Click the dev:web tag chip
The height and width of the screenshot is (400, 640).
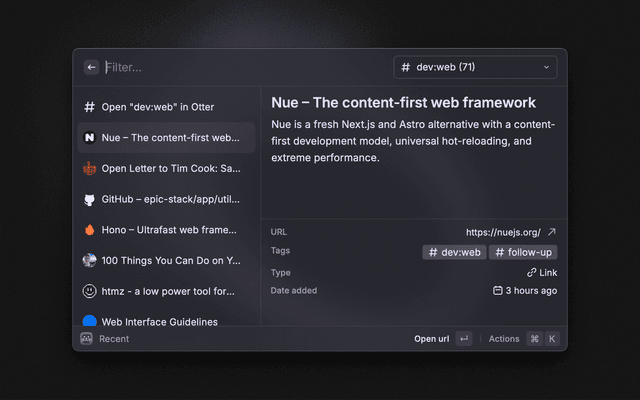pyautogui.click(x=454, y=252)
